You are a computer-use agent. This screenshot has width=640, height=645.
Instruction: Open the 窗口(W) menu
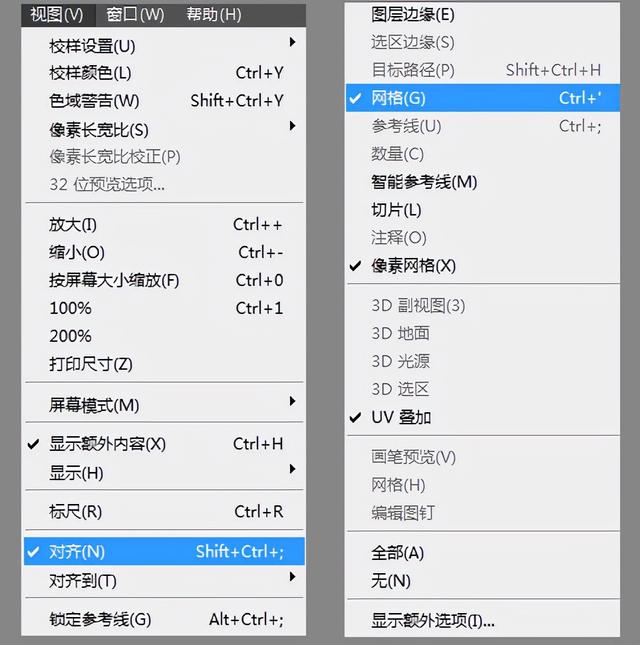135,15
